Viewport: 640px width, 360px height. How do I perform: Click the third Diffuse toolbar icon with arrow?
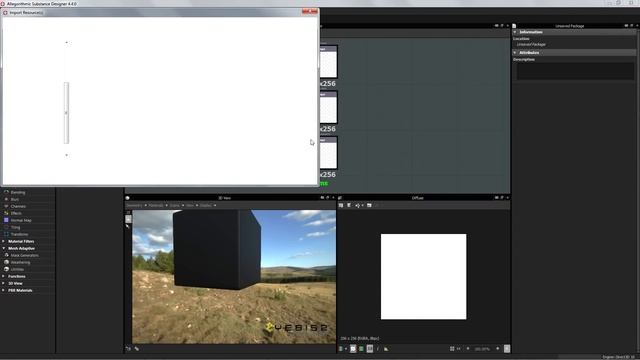(x=359, y=205)
